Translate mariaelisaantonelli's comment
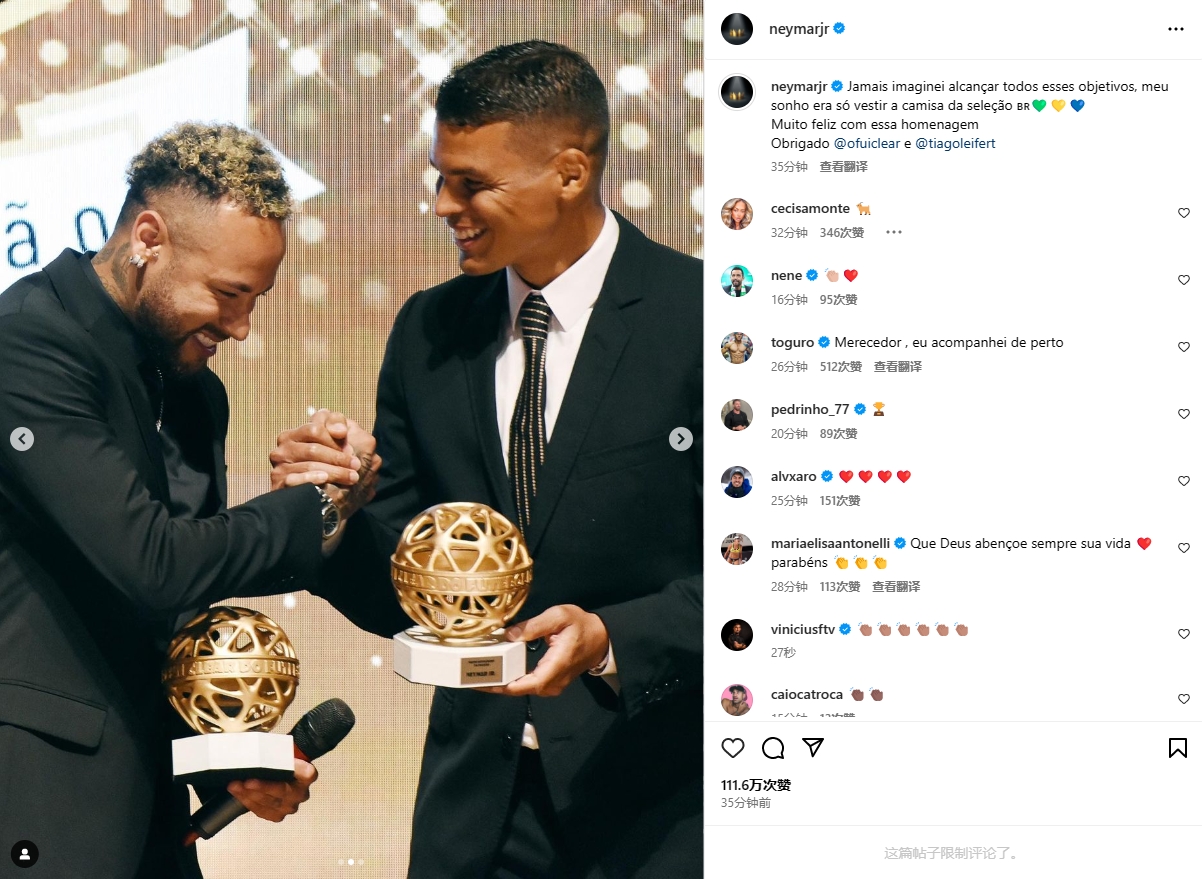1202x879 pixels. tap(896, 587)
